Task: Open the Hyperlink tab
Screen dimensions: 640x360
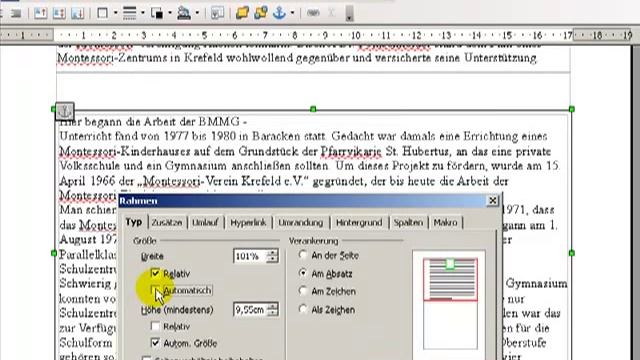Action: (x=248, y=222)
